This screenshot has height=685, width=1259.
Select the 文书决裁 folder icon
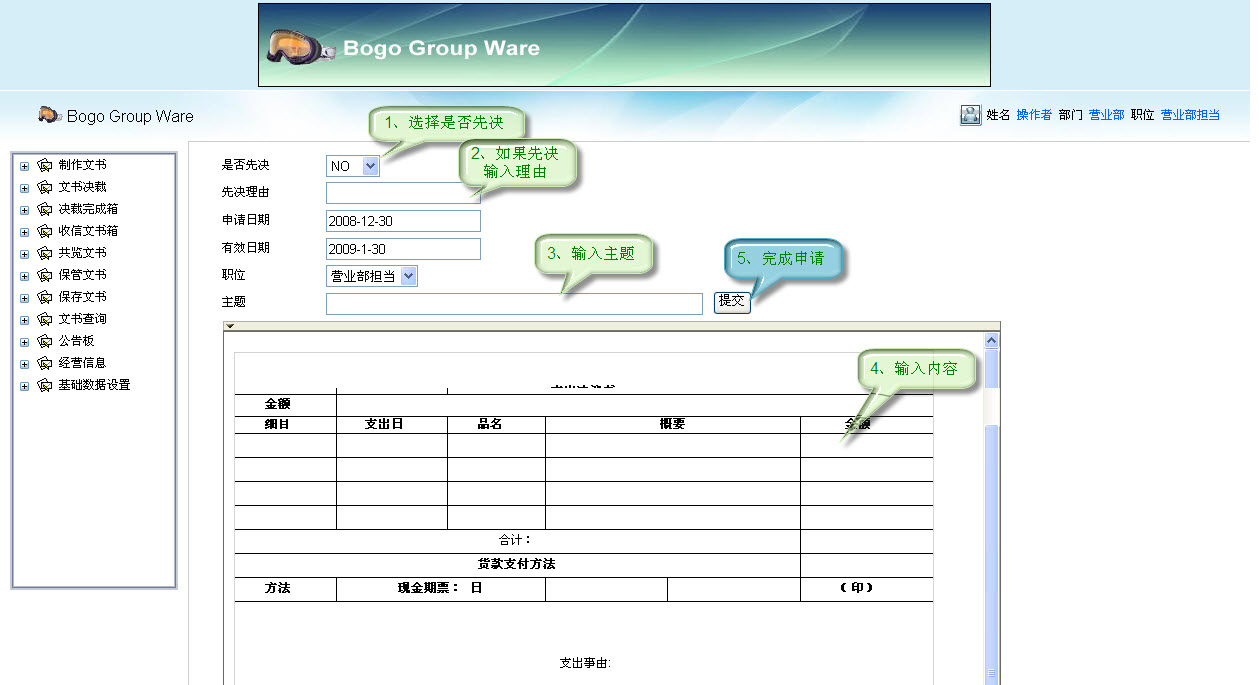click(45, 187)
